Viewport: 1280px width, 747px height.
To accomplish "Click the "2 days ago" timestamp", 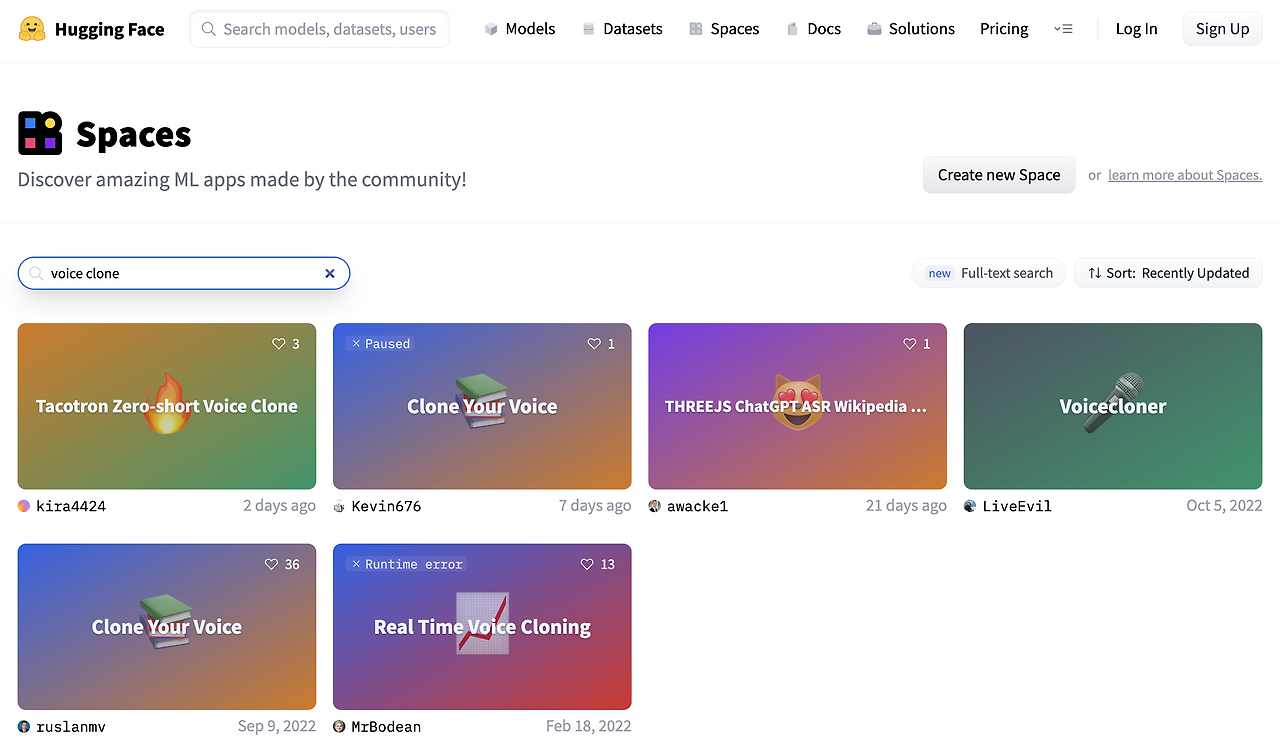I will coord(279,506).
